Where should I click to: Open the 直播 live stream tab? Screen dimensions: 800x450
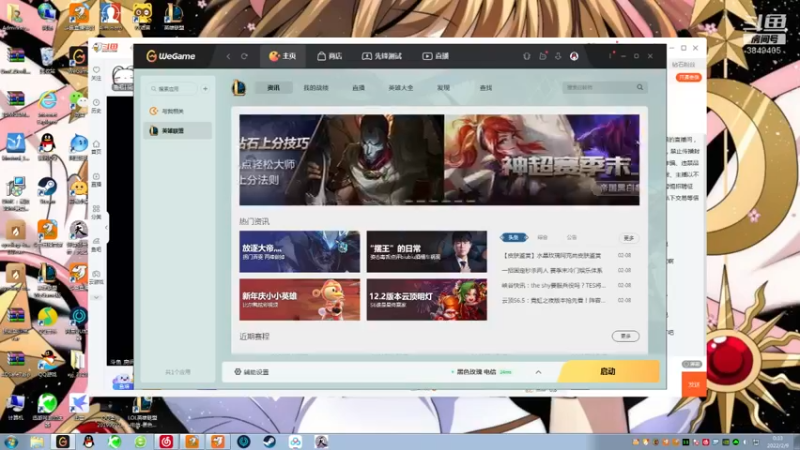tap(436, 56)
